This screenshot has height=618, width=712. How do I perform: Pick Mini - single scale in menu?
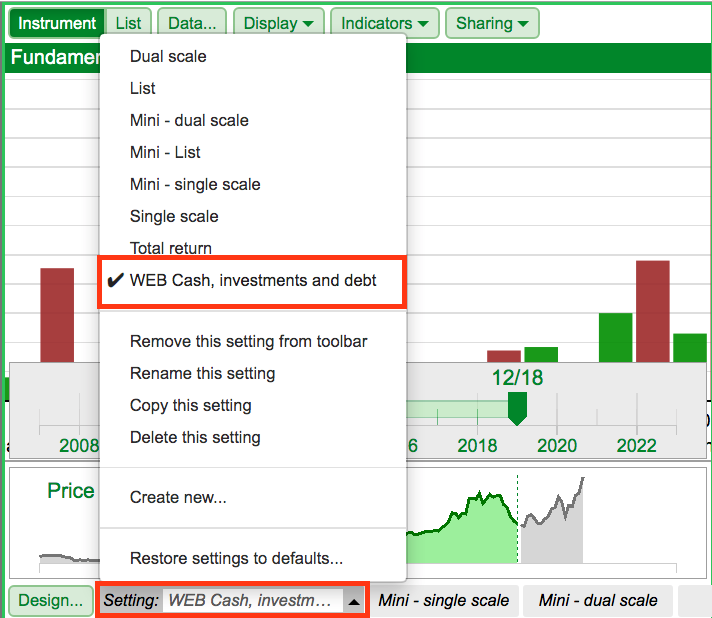(x=252, y=184)
